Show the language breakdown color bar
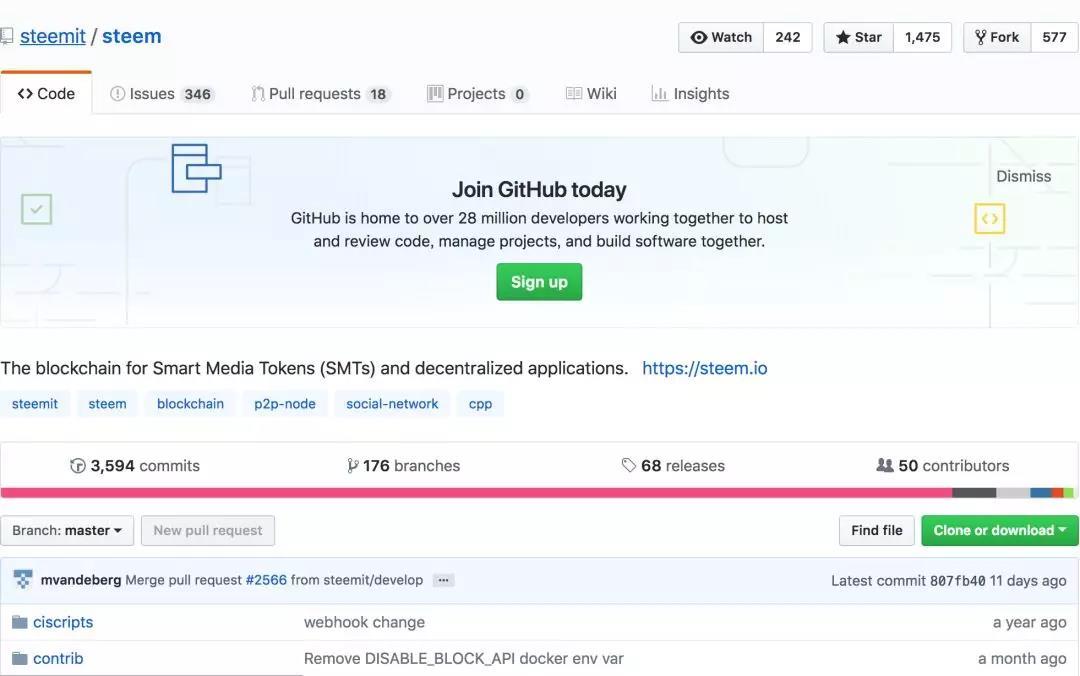1080x676 pixels. click(x=537, y=493)
